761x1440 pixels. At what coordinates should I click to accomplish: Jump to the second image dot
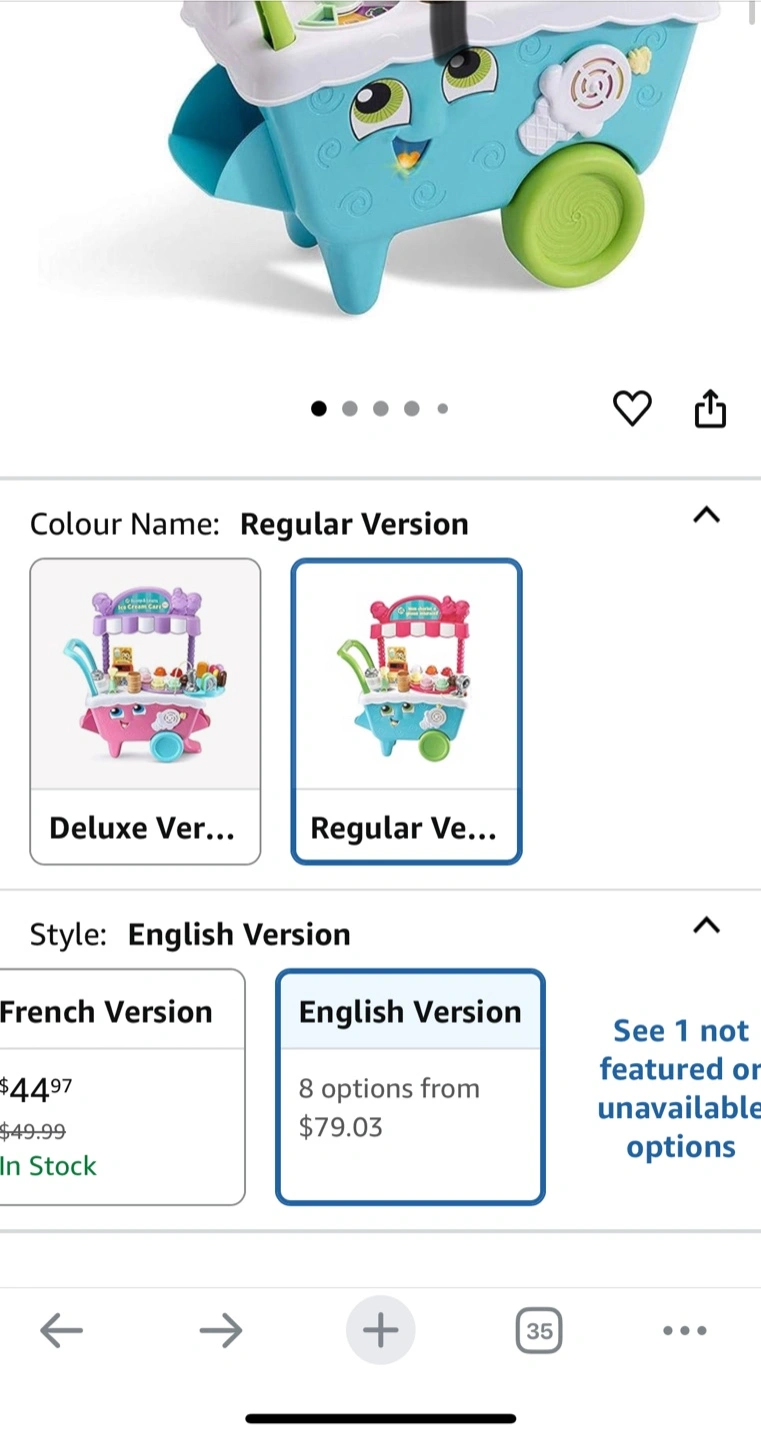(x=349, y=408)
